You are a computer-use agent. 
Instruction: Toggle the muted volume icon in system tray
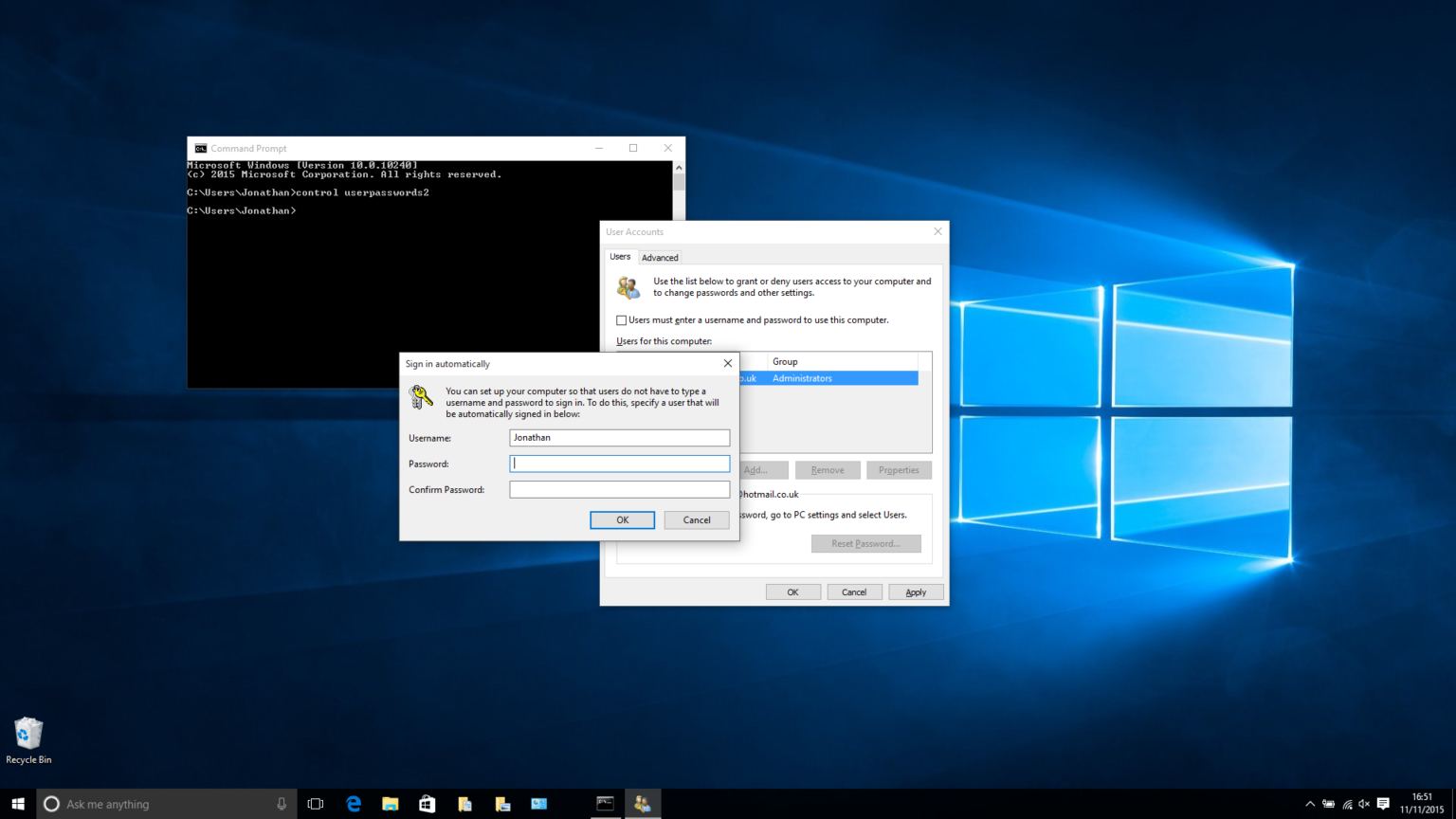coord(1363,803)
